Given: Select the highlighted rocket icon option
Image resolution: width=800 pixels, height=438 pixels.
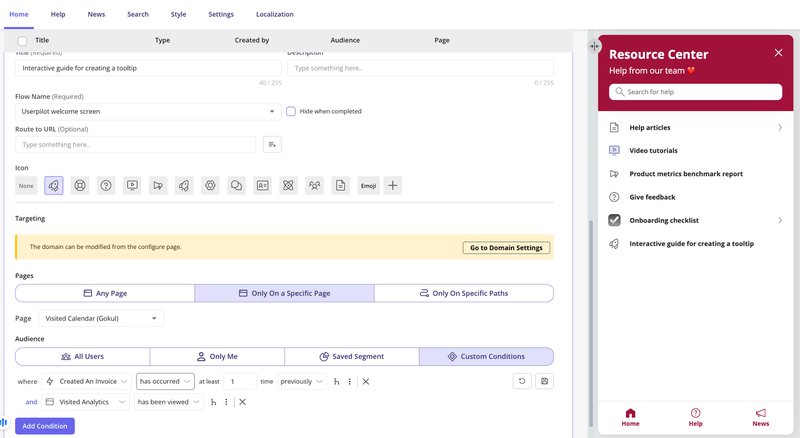Looking at the screenshot, I should [54, 185].
